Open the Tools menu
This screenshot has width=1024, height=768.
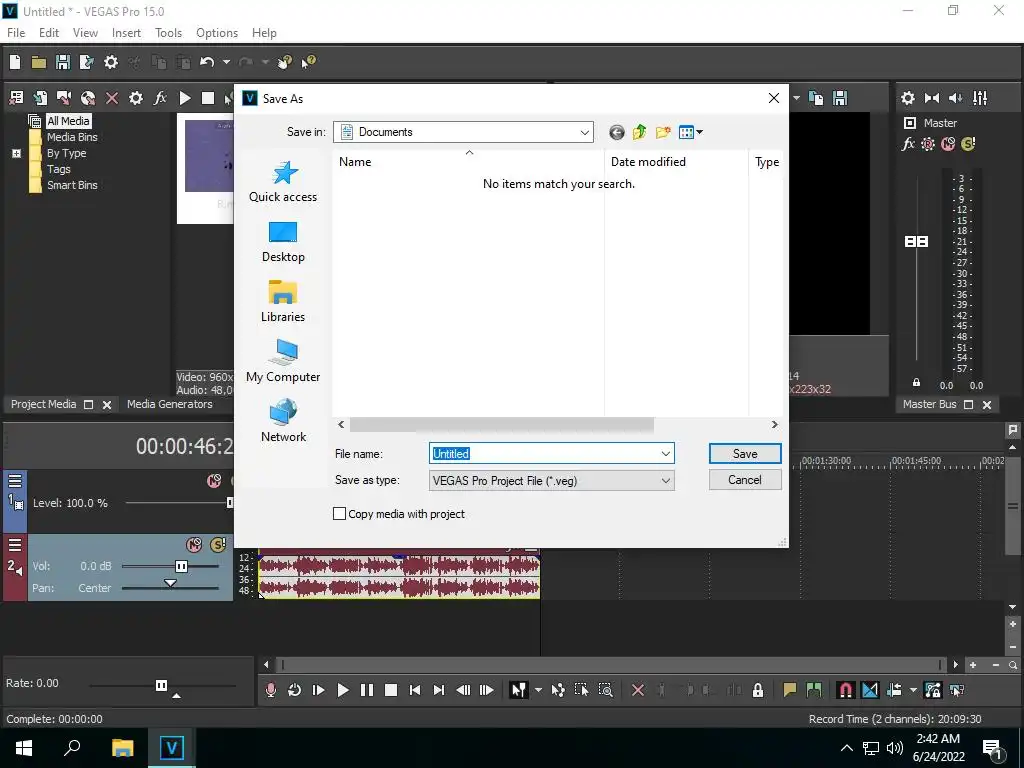pyautogui.click(x=168, y=33)
